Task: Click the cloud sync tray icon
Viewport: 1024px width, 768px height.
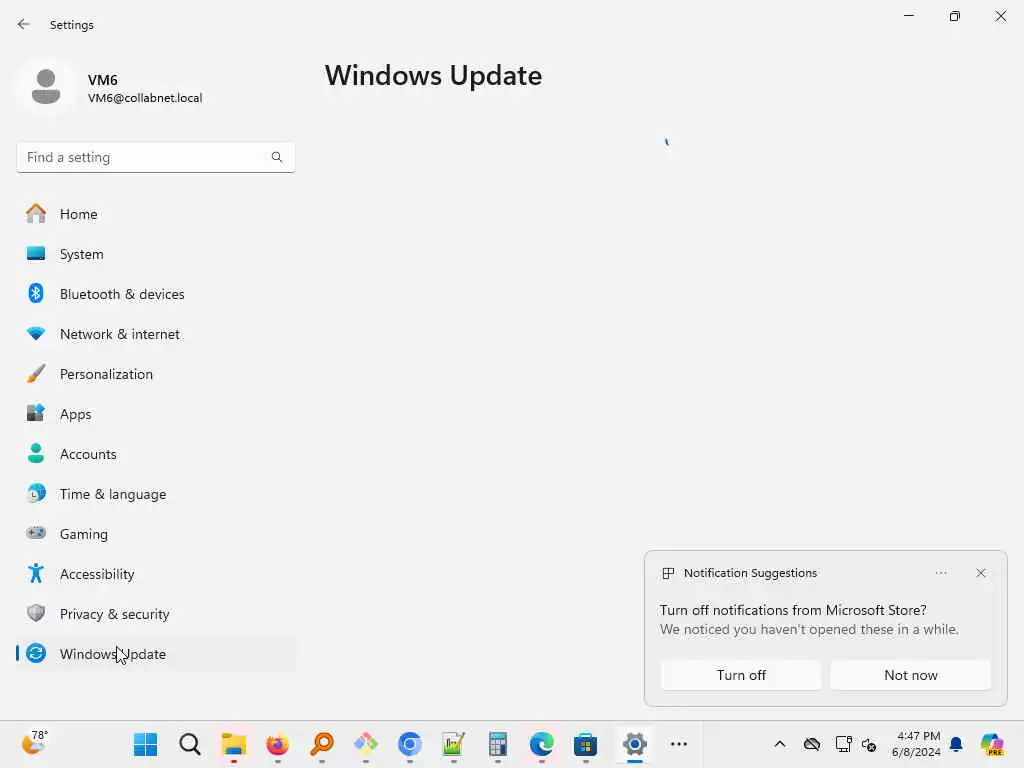Action: [812, 744]
